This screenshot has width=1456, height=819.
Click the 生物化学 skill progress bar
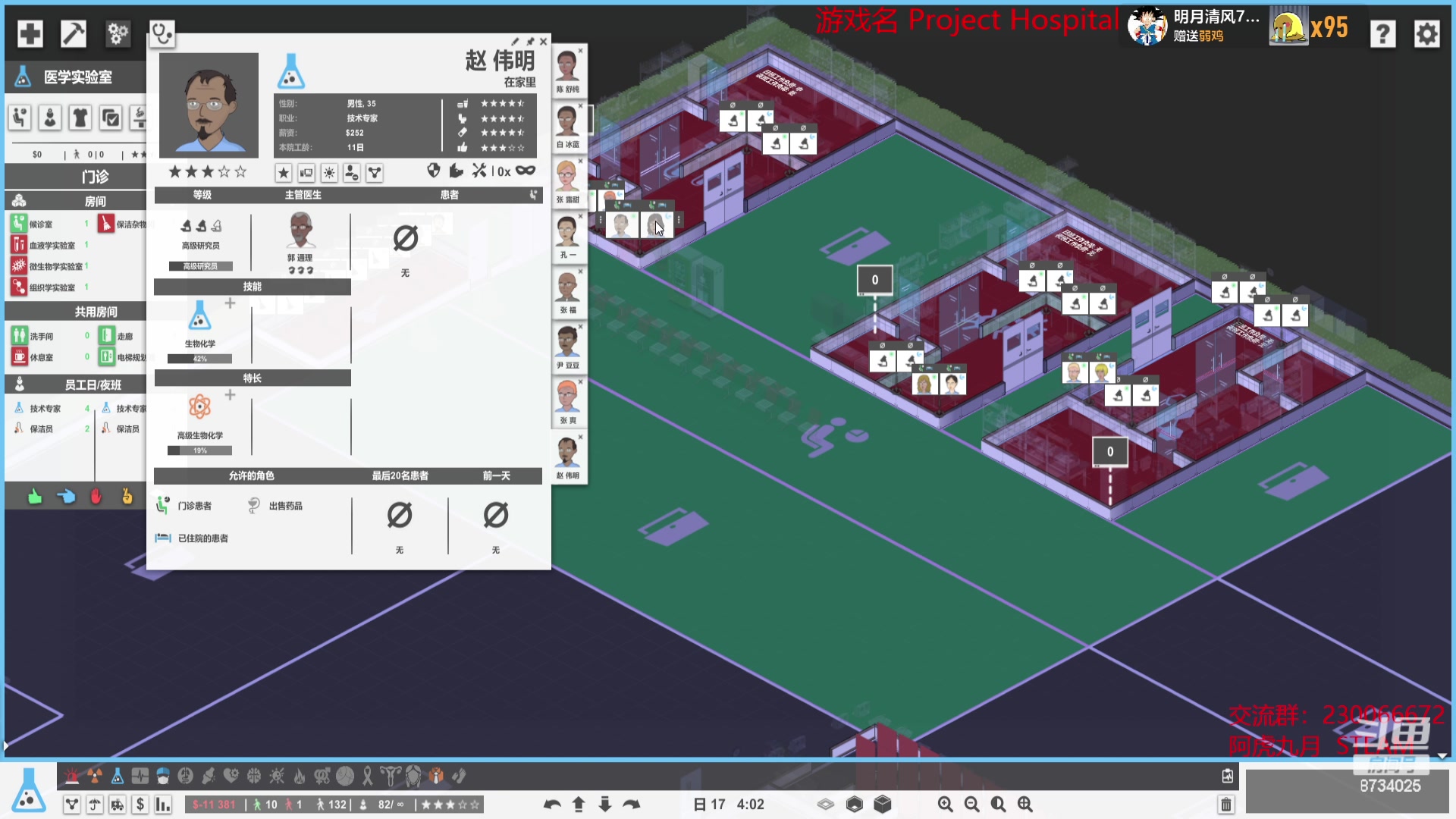200,359
